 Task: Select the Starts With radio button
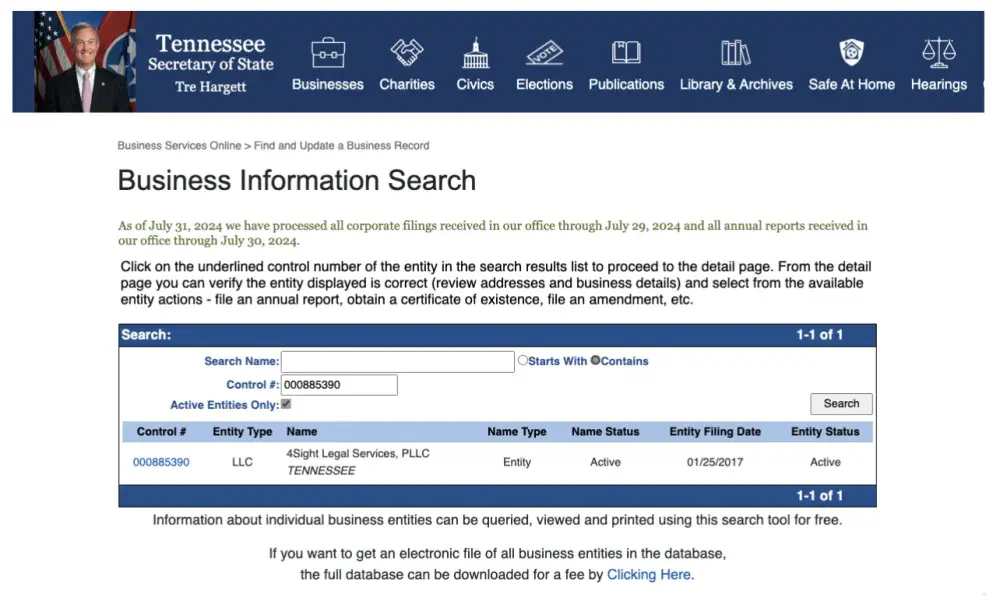point(522,360)
